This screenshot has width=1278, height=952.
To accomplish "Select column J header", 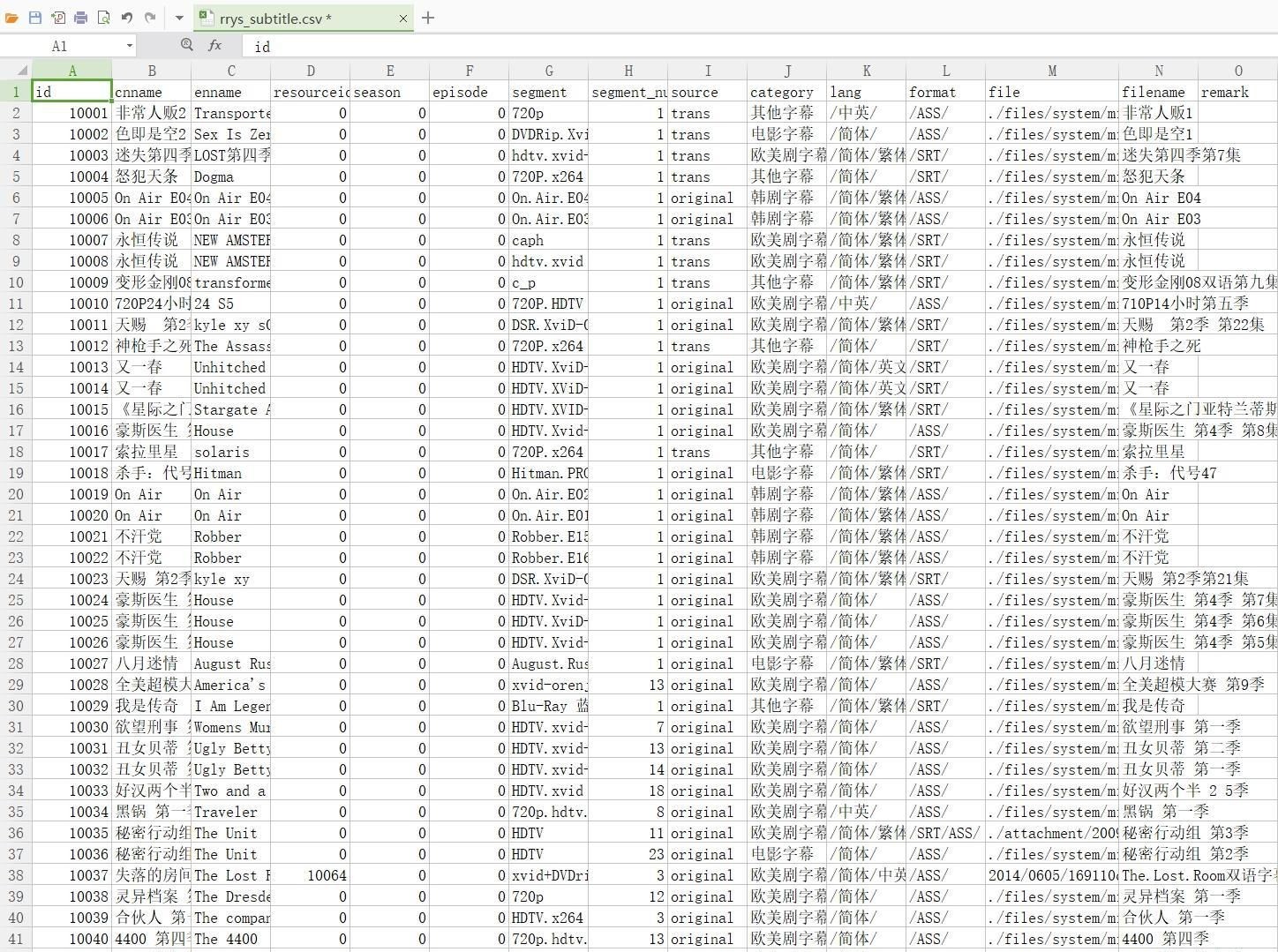I will point(787,71).
